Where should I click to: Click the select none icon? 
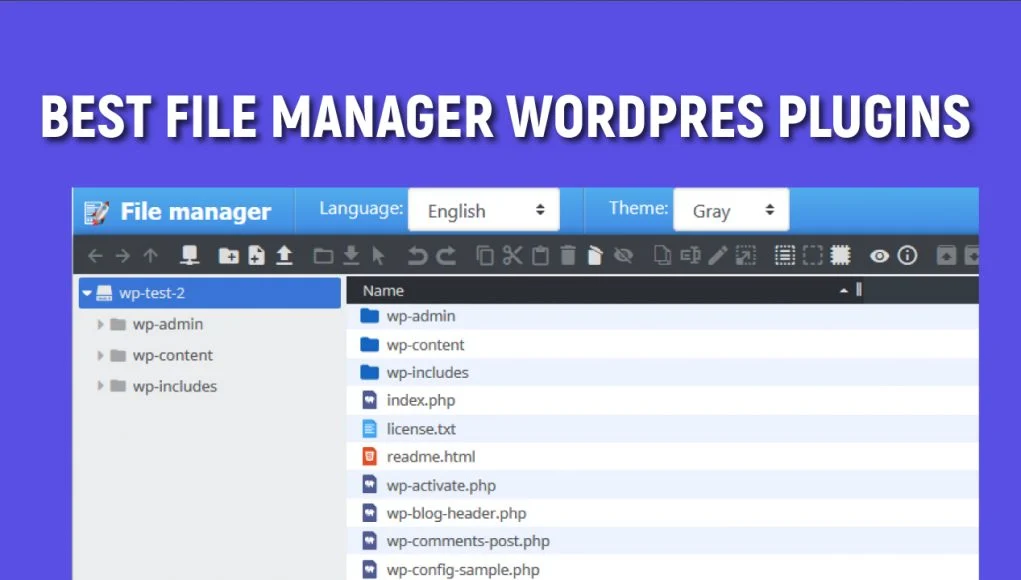[x=813, y=255]
